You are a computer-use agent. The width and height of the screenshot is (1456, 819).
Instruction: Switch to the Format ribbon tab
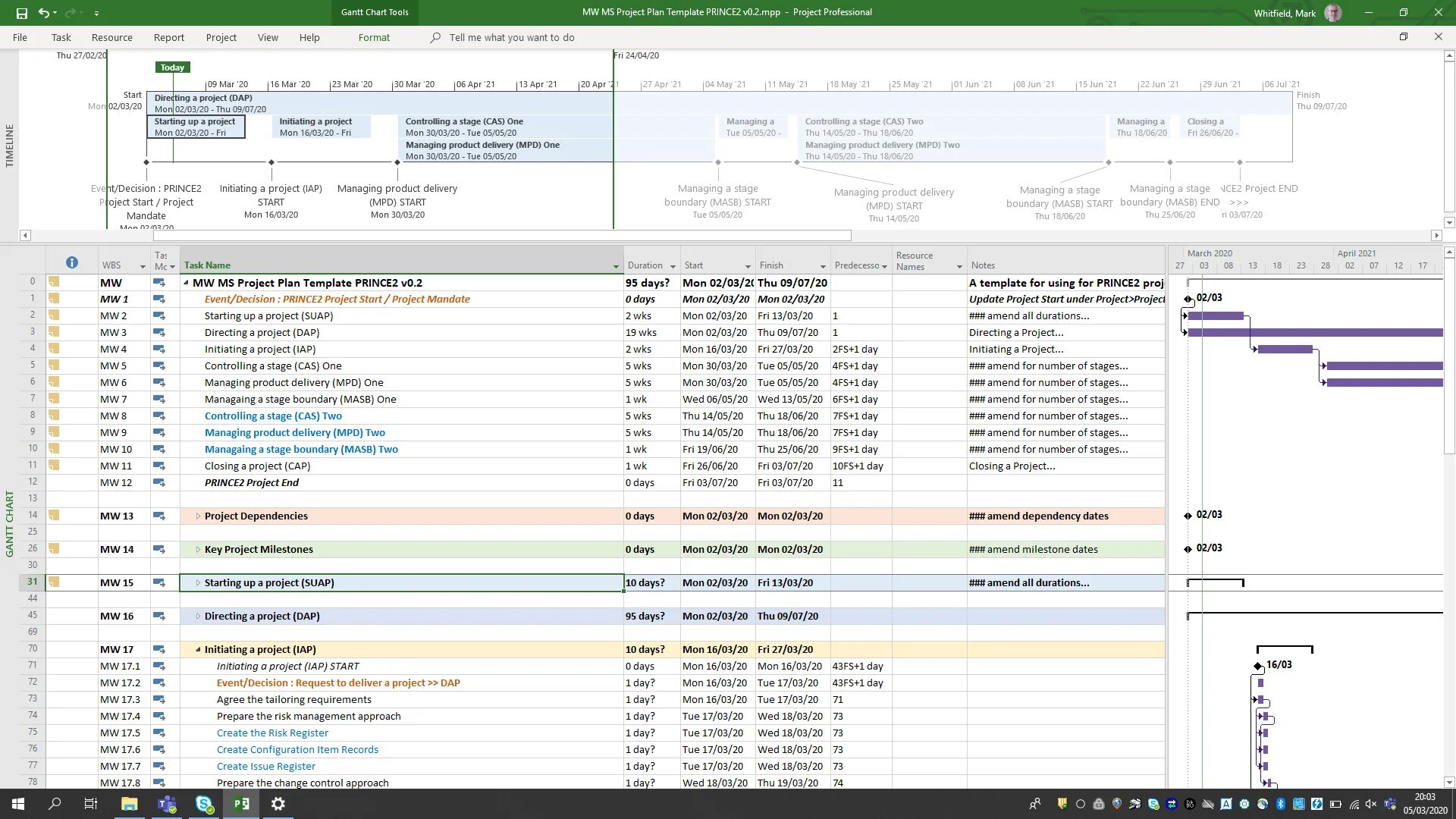tap(374, 37)
